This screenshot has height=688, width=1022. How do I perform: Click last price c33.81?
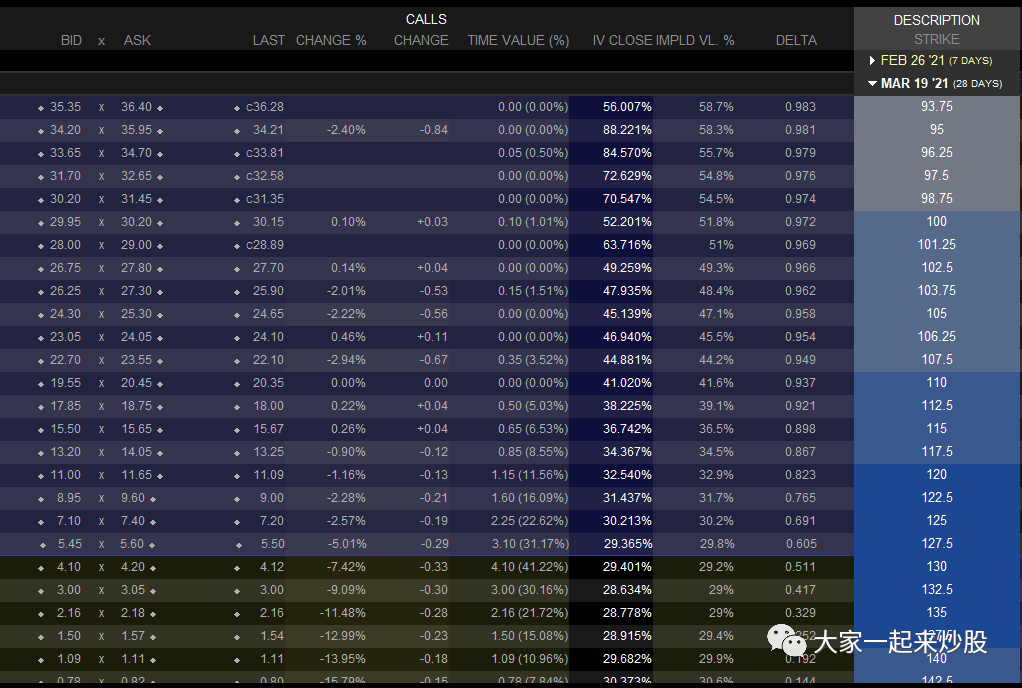tap(265, 153)
